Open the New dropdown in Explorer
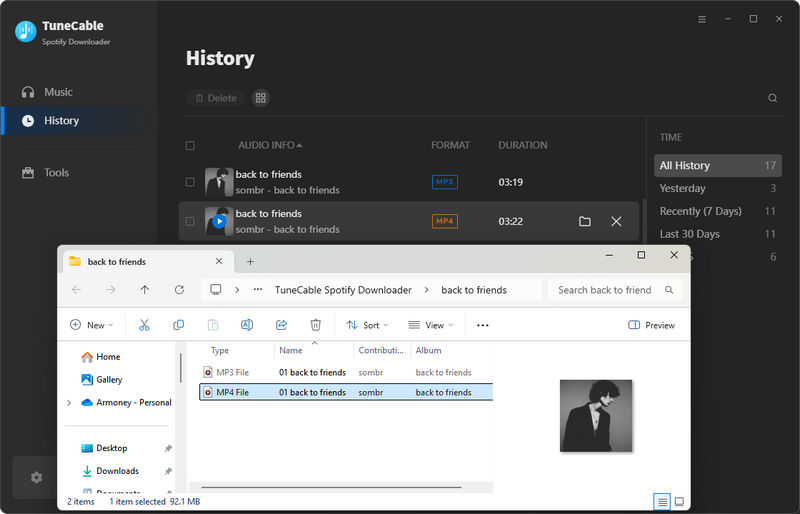Viewport: 800px width, 514px height. pos(92,325)
